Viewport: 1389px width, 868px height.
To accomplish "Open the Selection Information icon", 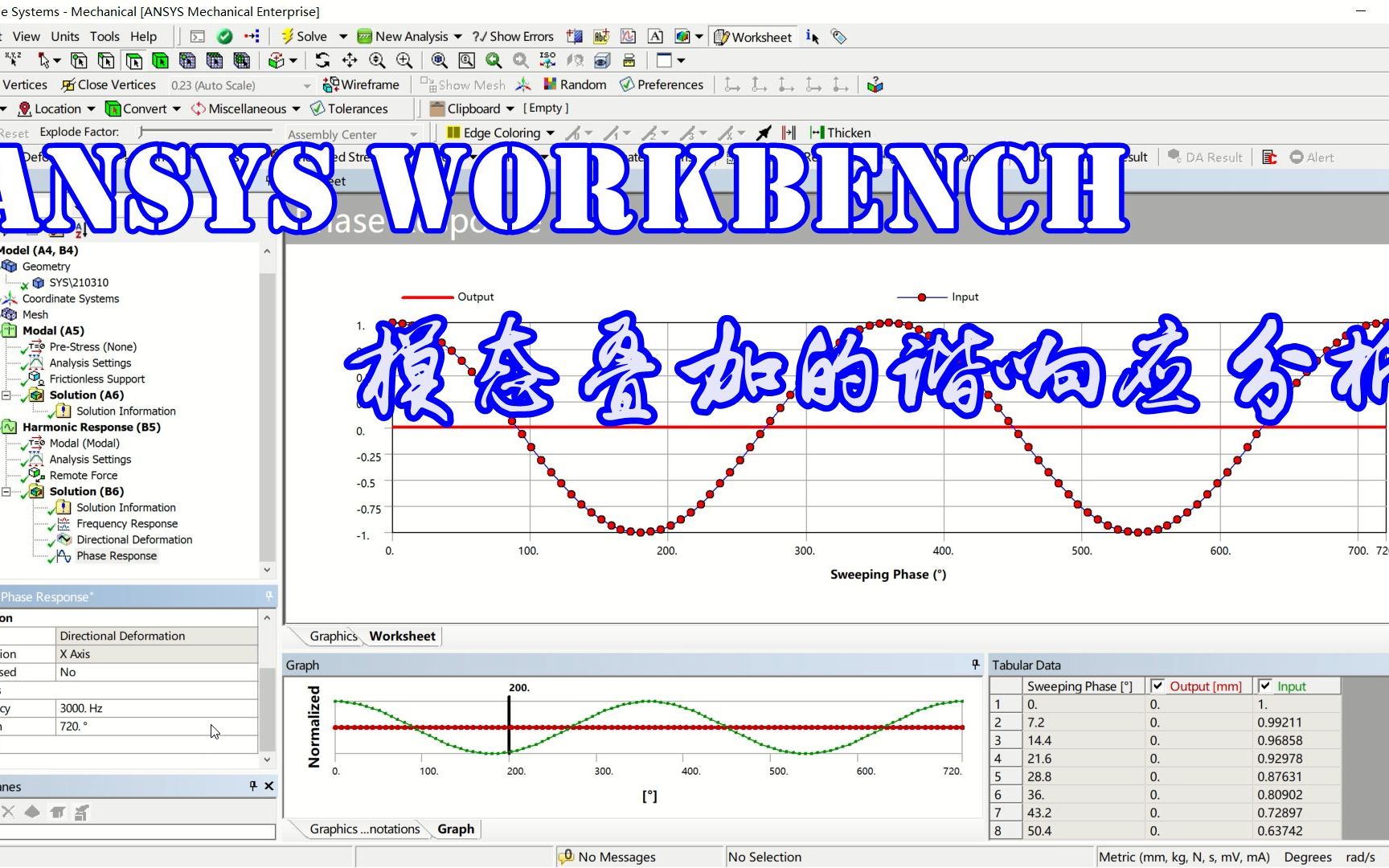I will 813,37.
